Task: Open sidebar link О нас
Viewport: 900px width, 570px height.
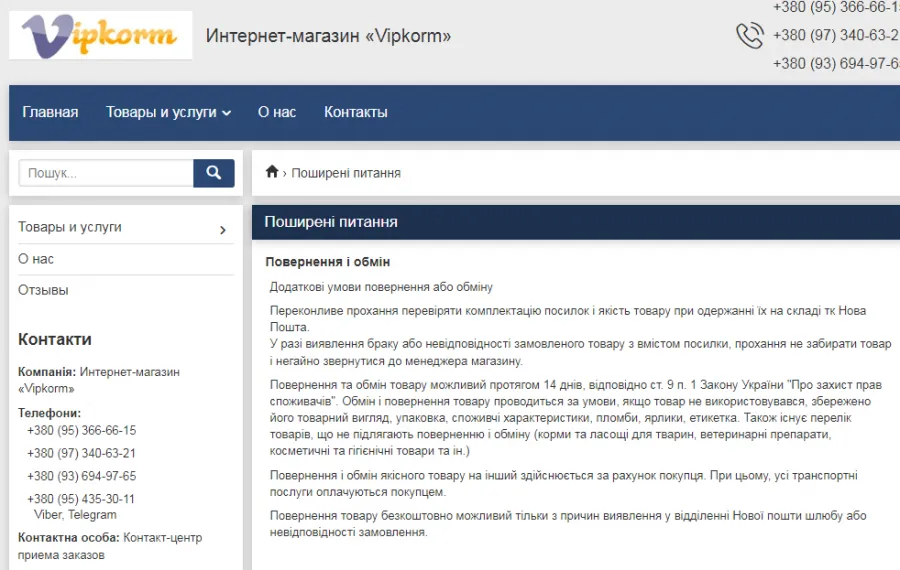Action: (x=36, y=259)
